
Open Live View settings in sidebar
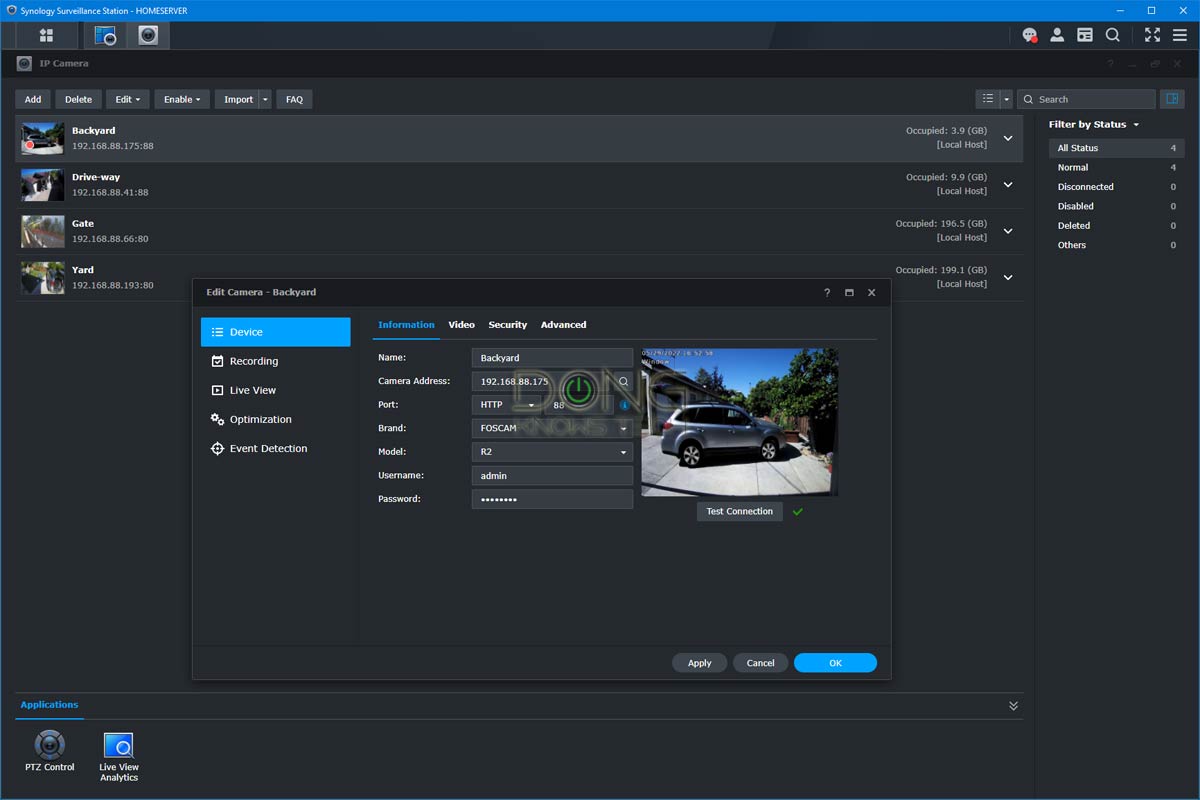[275, 390]
